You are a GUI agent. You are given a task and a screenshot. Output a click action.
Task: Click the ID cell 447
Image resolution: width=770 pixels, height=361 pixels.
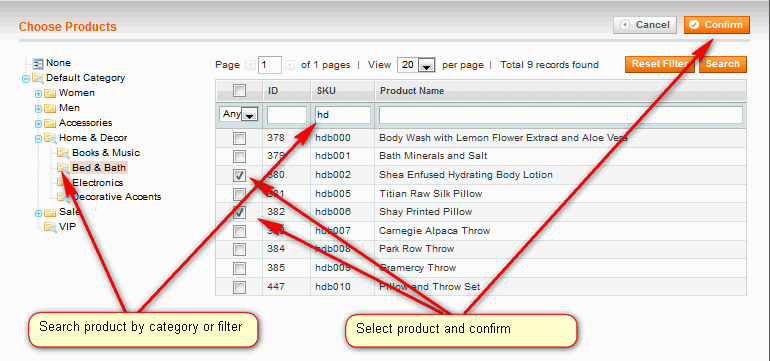click(x=275, y=286)
